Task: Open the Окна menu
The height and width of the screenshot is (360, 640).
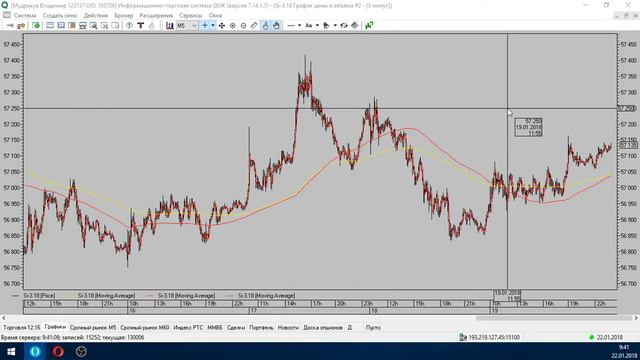Action: pyautogui.click(x=215, y=15)
